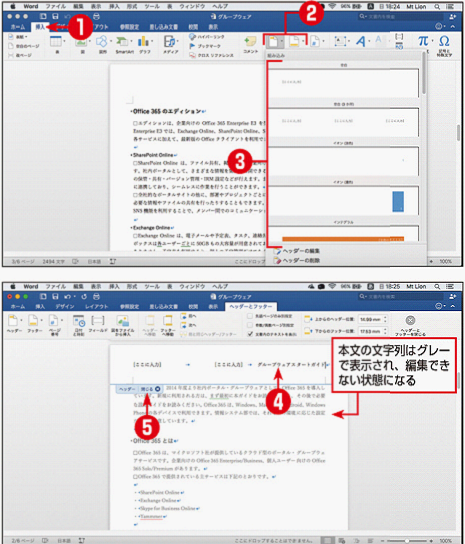The image size is (465, 544).
Task: Open the メディア media icon
Action: (170, 42)
